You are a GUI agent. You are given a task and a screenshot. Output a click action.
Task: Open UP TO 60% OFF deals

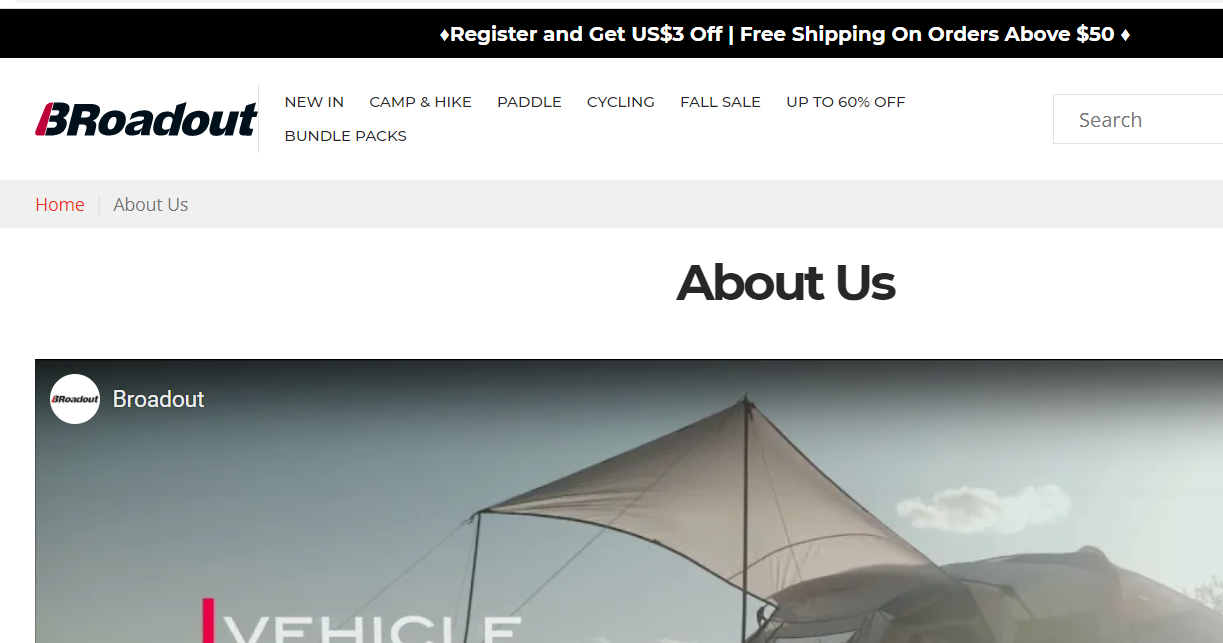pyautogui.click(x=845, y=102)
